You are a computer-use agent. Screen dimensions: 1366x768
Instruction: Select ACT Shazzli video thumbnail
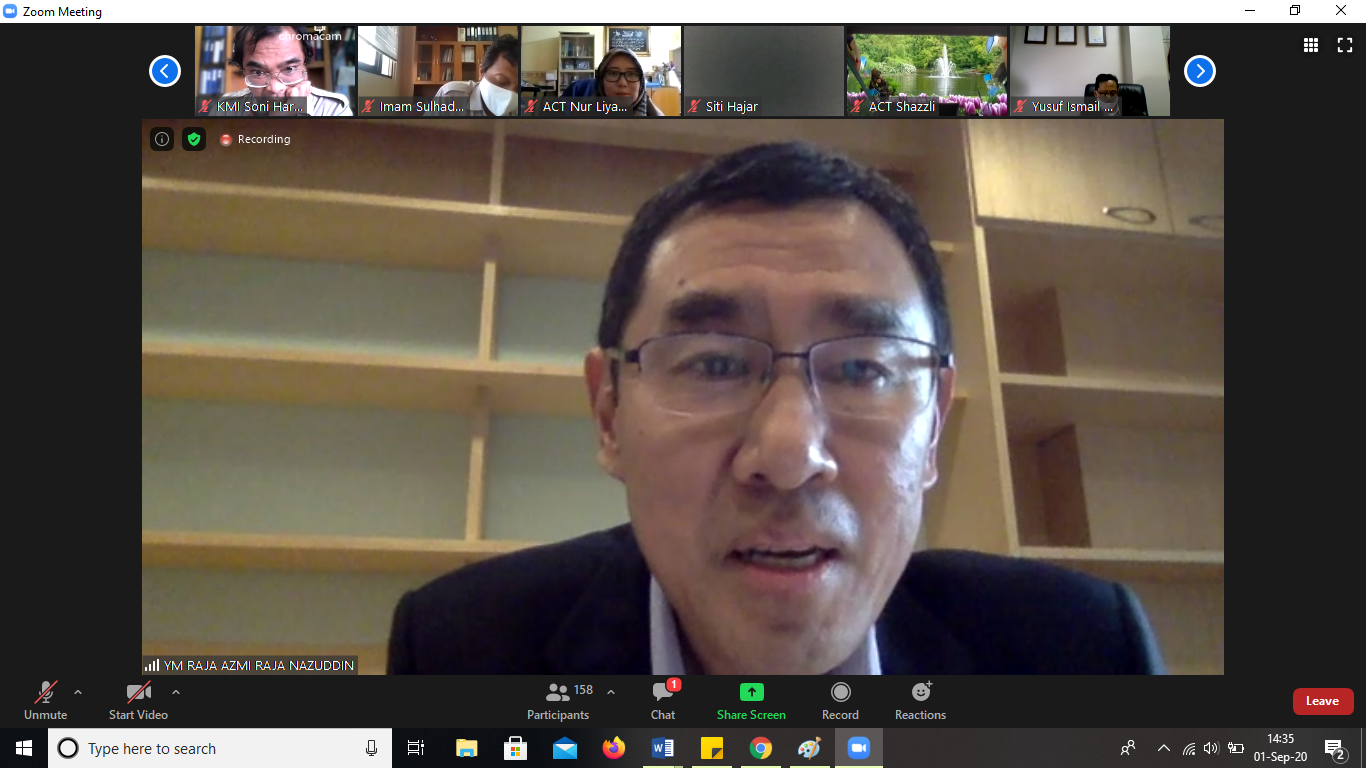pyautogui.click(x=927, y=71)
